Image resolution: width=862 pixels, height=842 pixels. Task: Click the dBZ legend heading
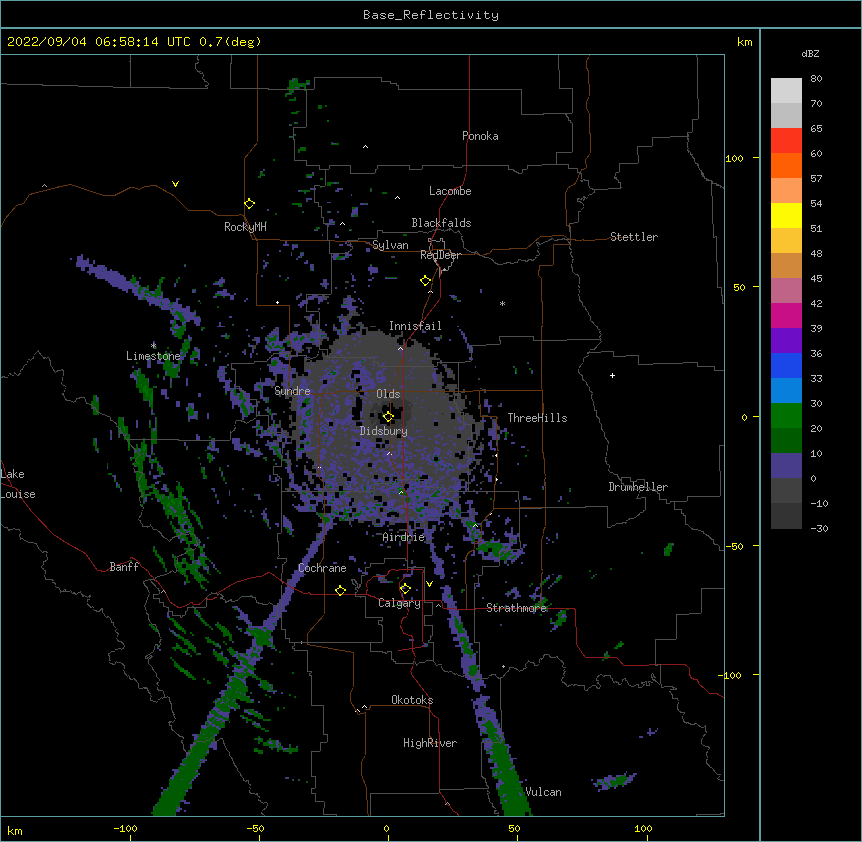(x=810, y=53)
